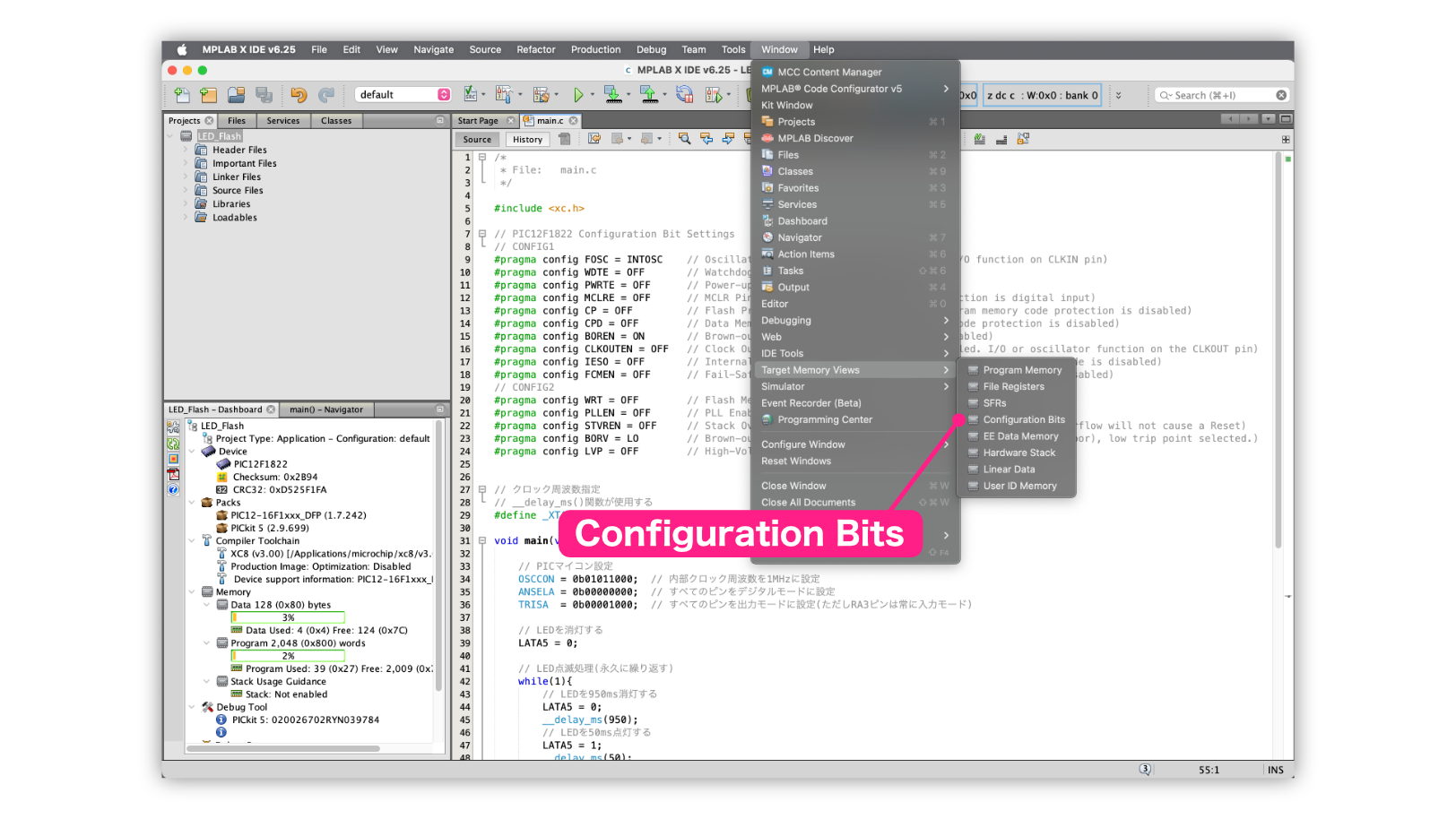This screenshot has width=1456, height=819.
Task: Switch to the Files tab
Action: point(237,121)
